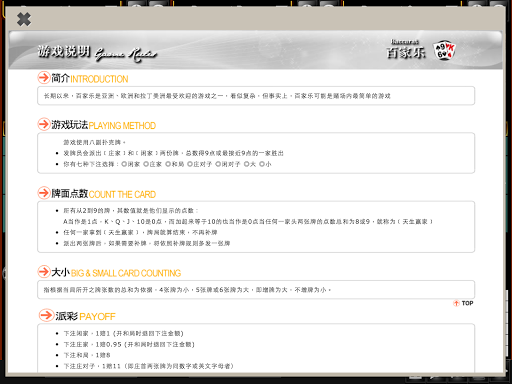The image size is (512, 384).
Task: Click the playing cards Baccarat icon
Action: point(444,51)
